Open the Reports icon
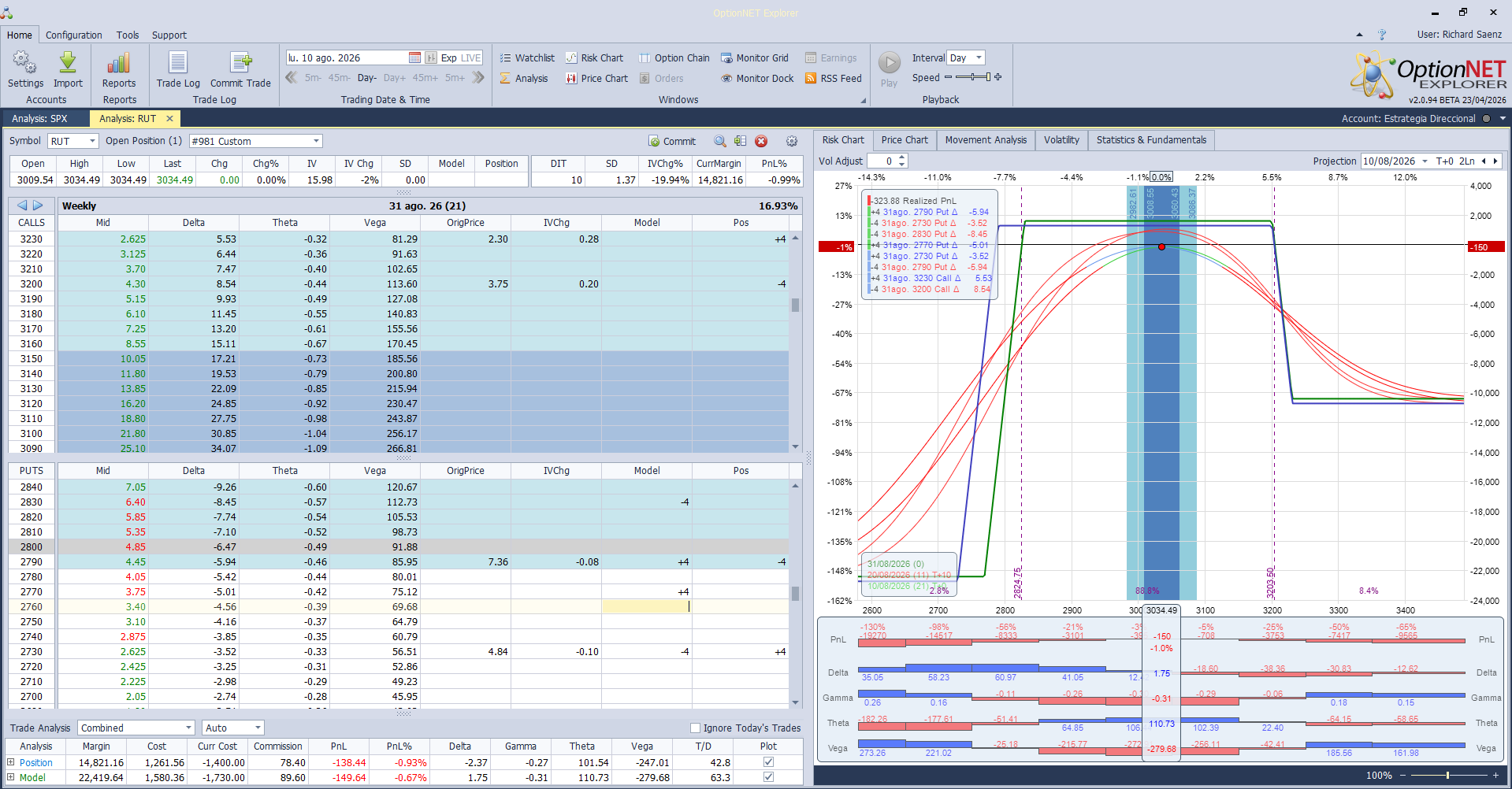 119,69
